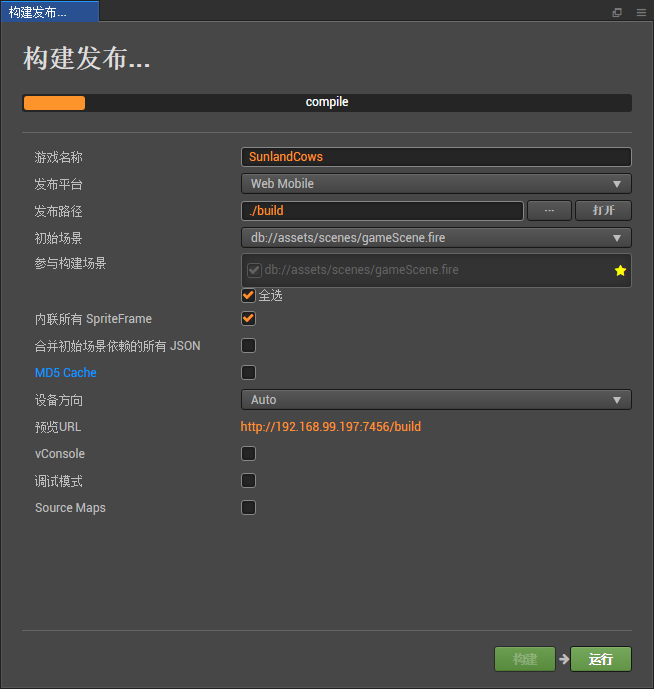Check the Source Maps option
The height and width of the screenshot is (689, 654).
click(248, 508)
